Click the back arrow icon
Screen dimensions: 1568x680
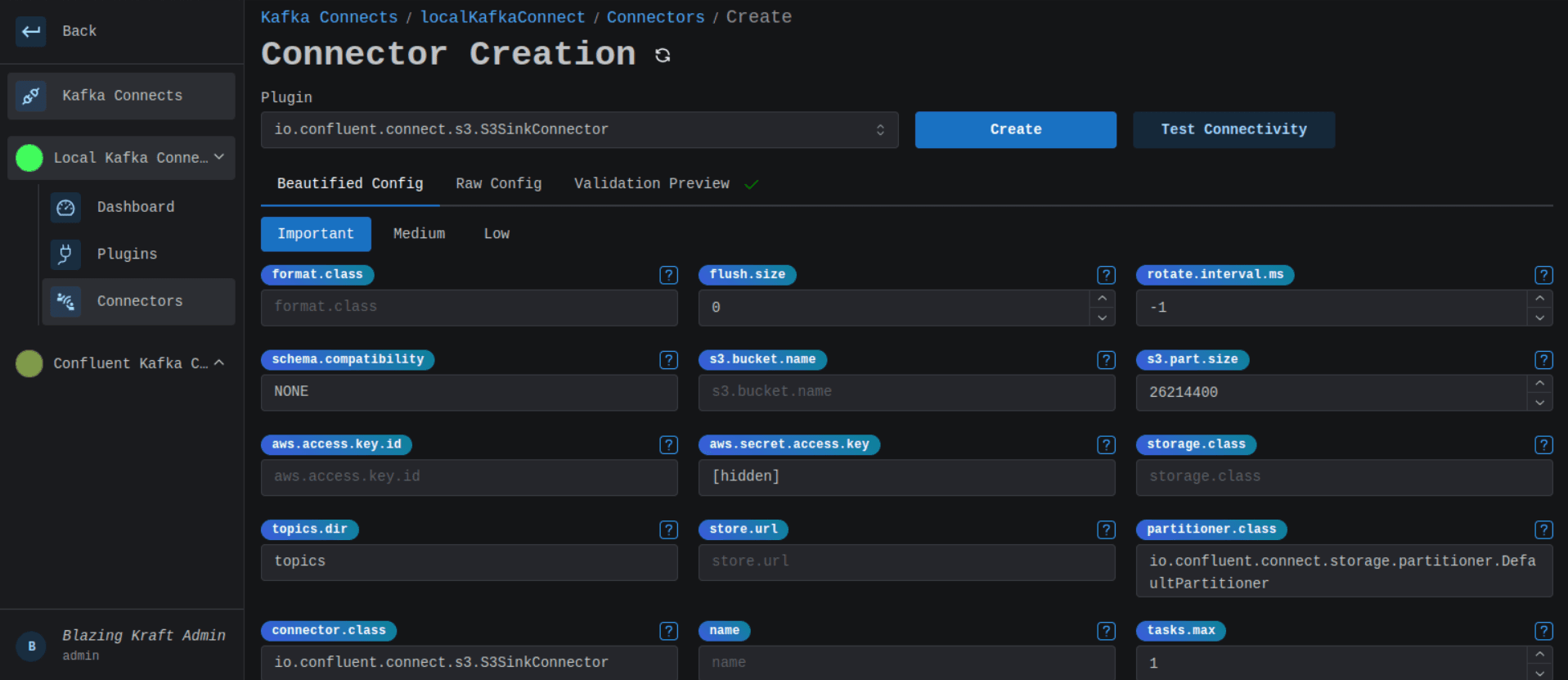point(31,31)
